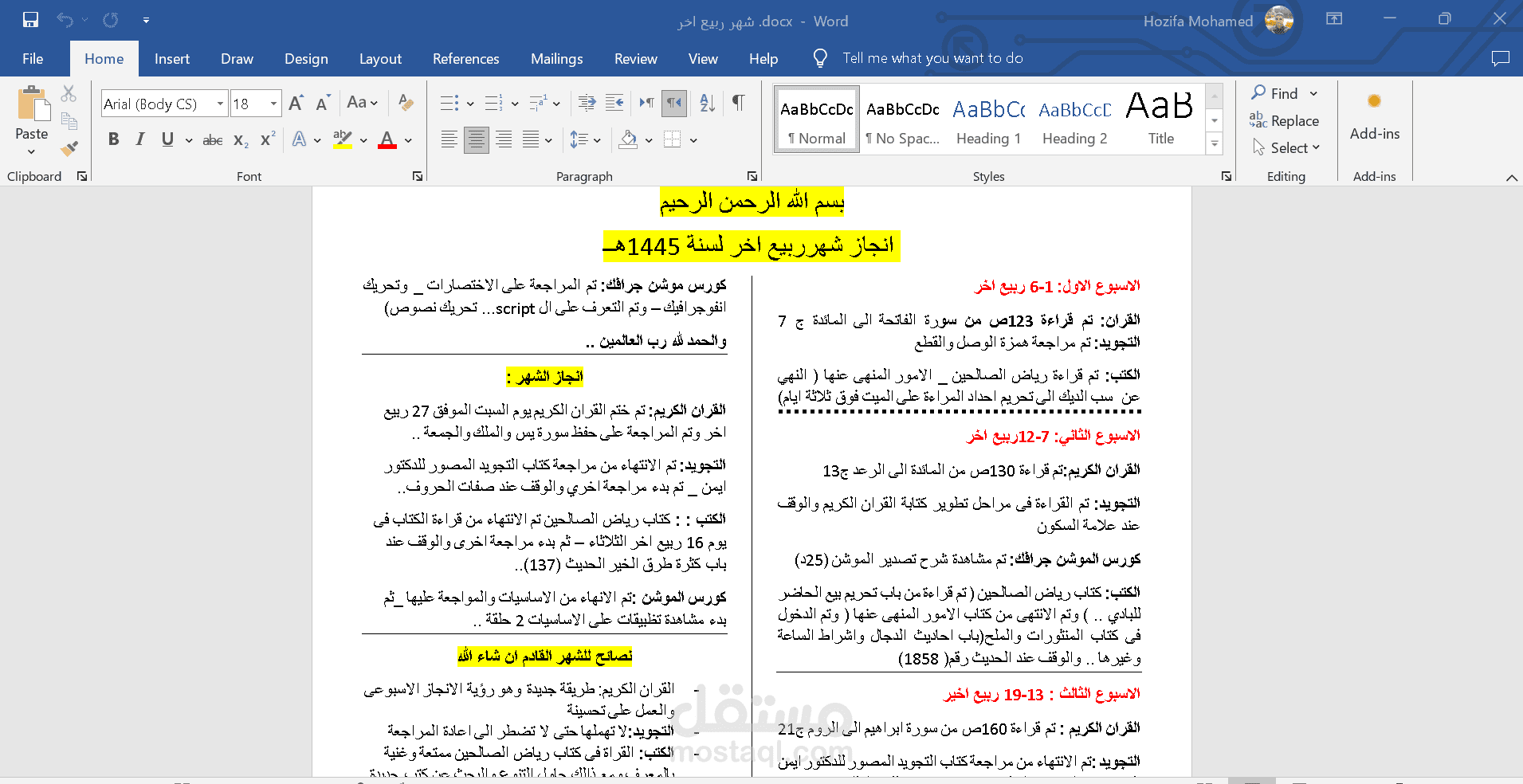
Task: Open the Clipboard dialog launcher
Action: tap(82, 176)
